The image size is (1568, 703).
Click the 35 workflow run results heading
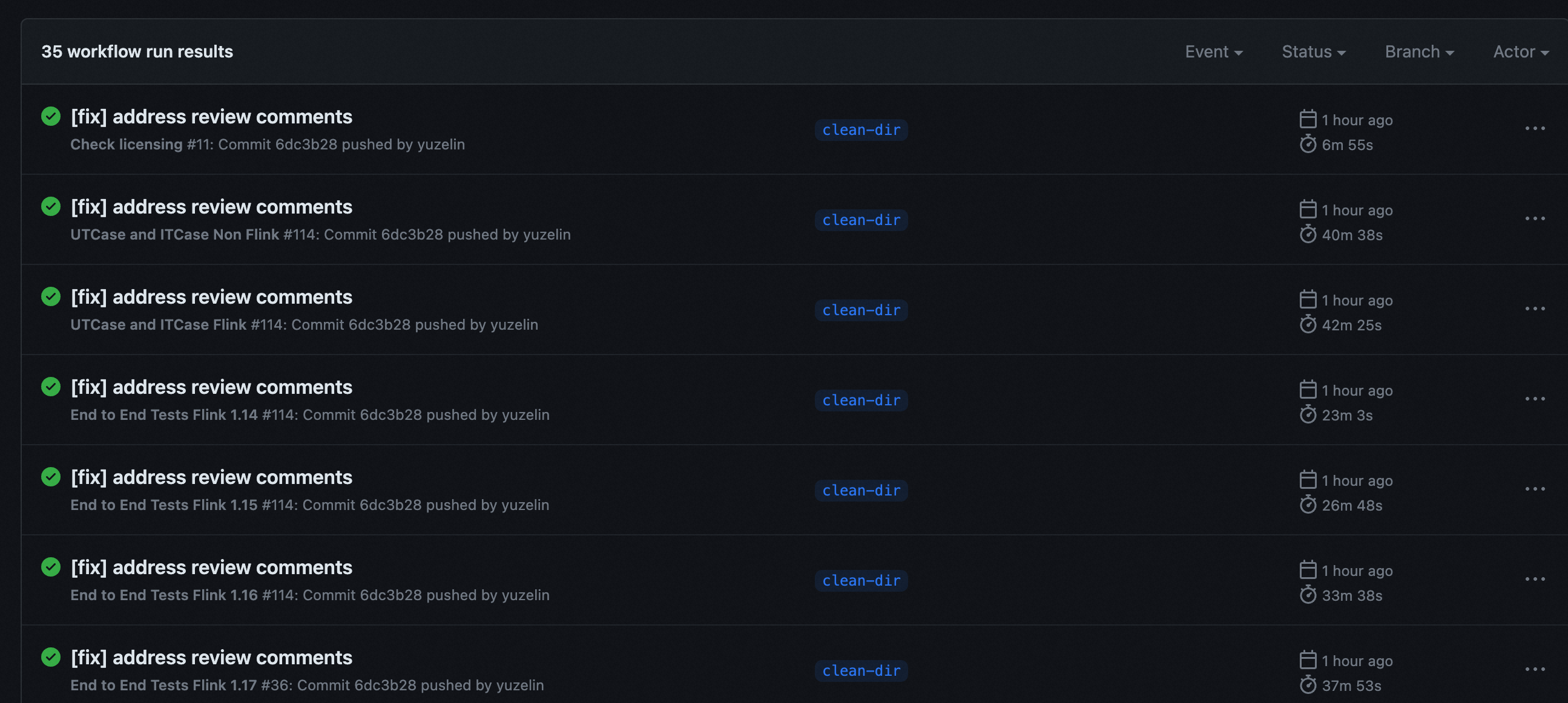point(137,51)
